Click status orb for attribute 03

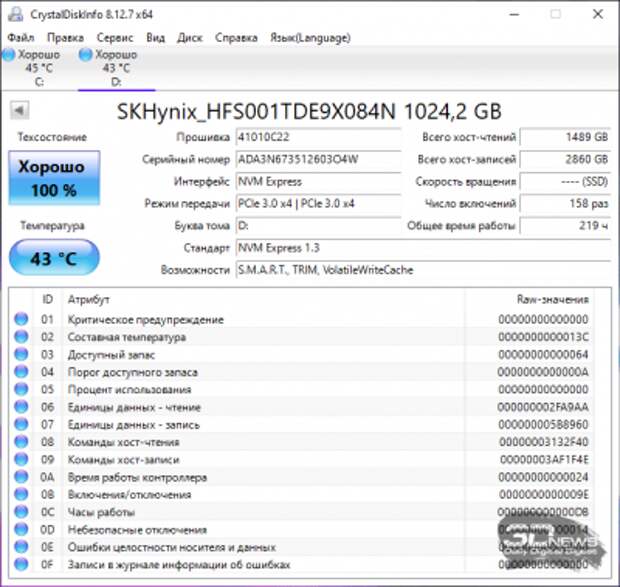(x=21, y=354)
